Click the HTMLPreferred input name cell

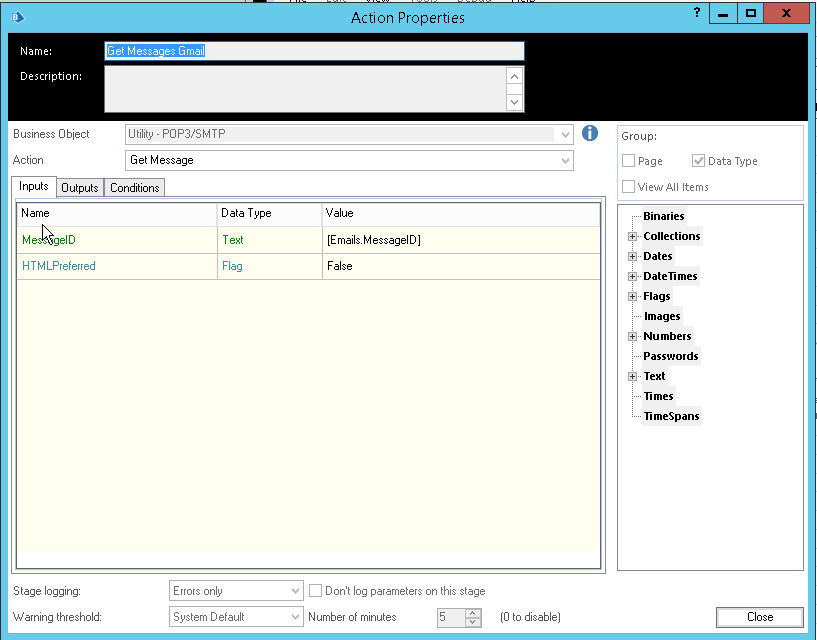point(117,266)
